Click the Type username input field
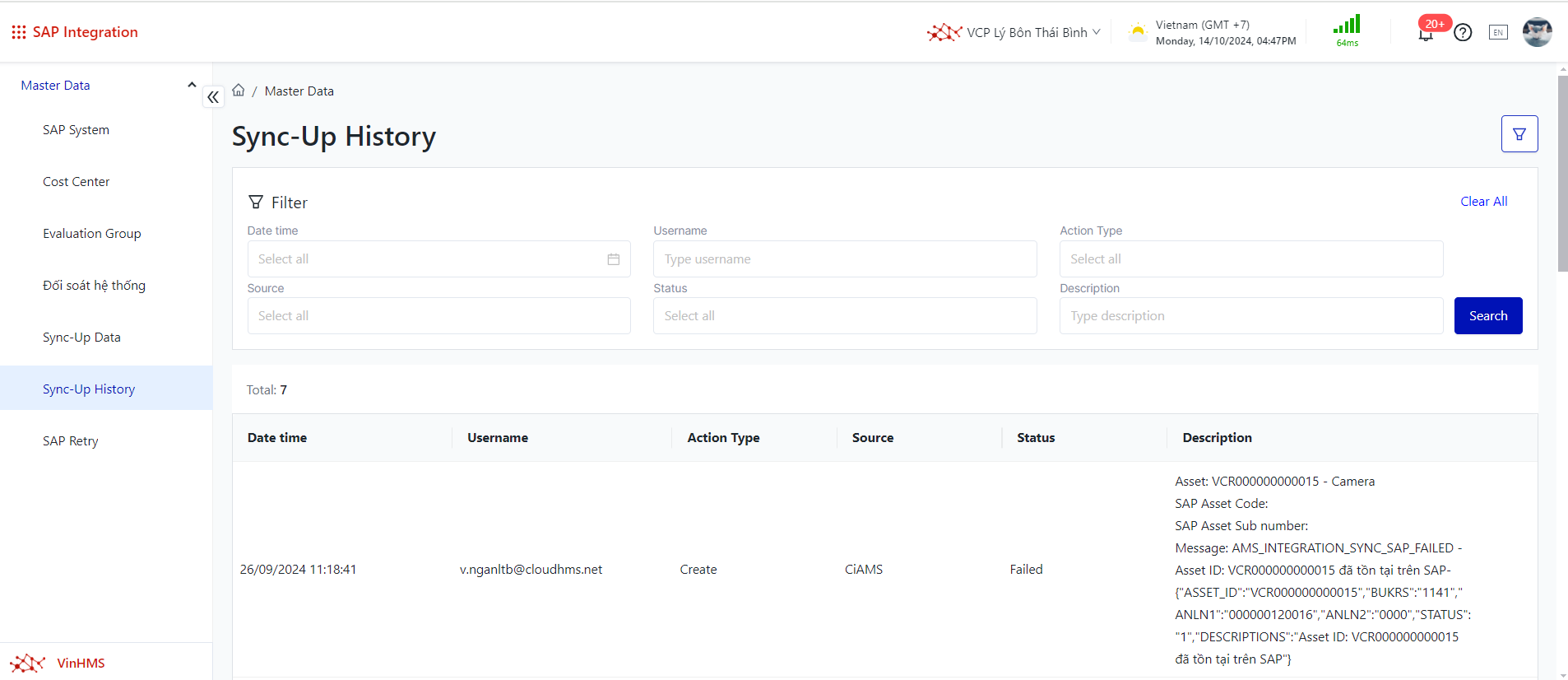This screenshot has height=680, width=1568. [844, 259]
